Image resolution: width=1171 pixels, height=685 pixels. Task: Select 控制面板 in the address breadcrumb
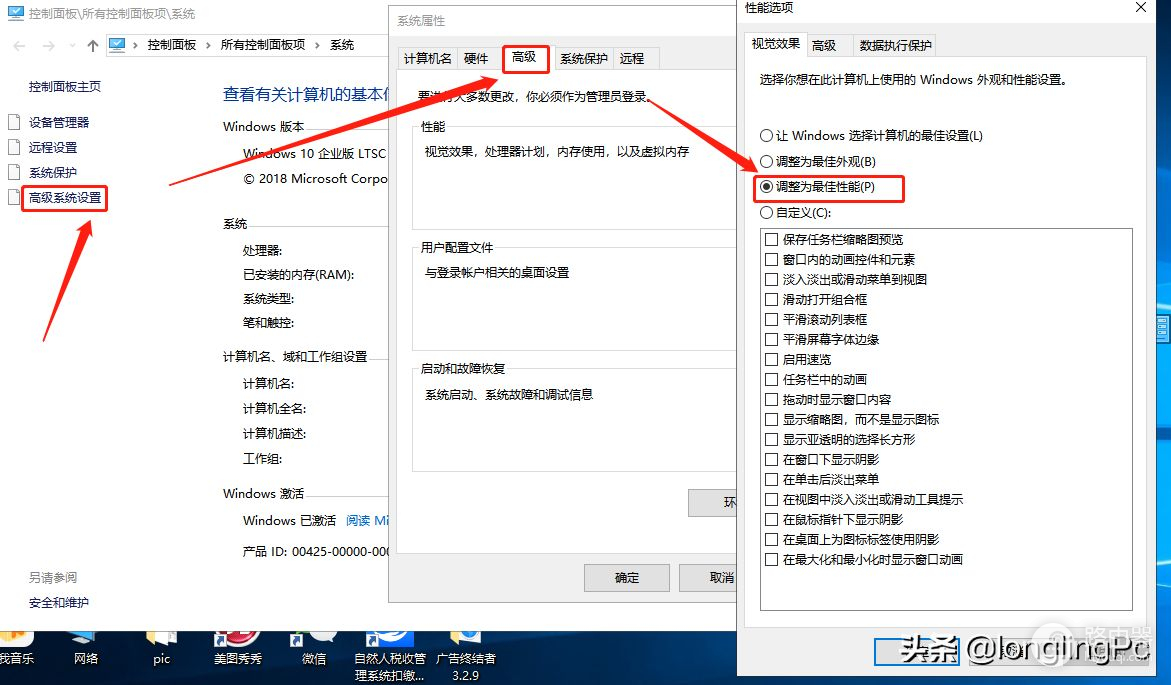coord(172,45)
